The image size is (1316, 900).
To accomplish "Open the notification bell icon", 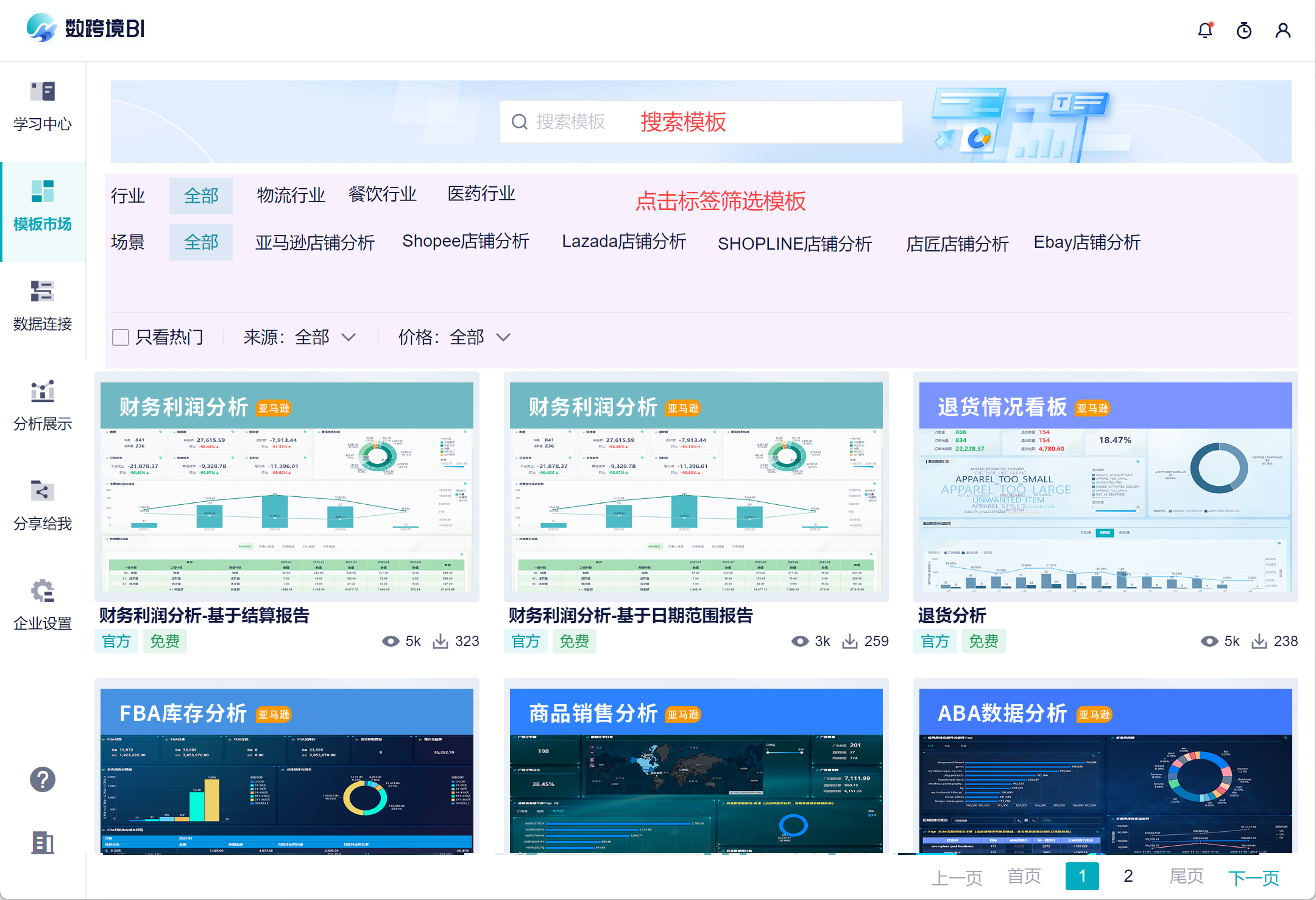I will [1205, 30].
